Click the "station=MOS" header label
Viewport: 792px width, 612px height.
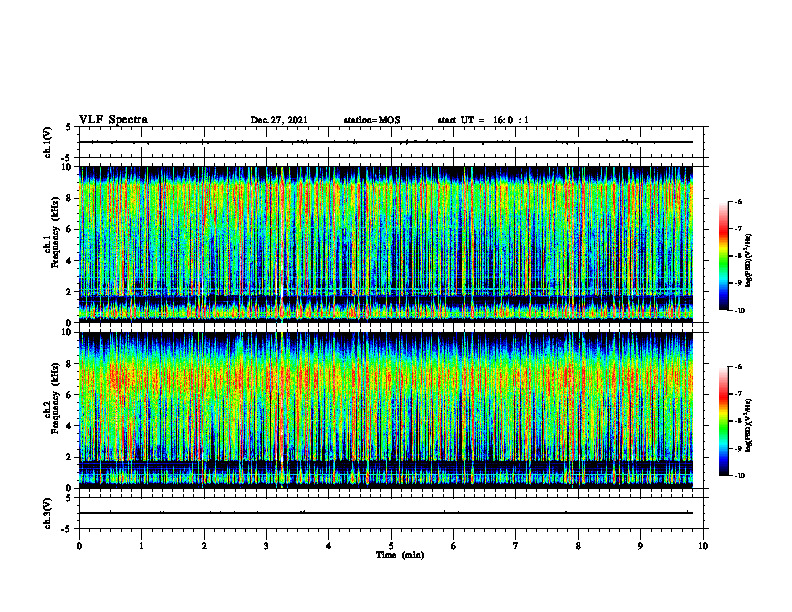point(372,120)
